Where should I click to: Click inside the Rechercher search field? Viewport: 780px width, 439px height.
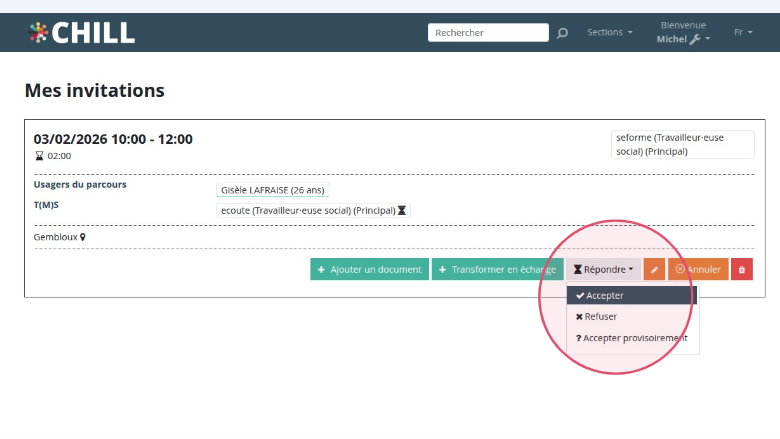pos(488,33)
